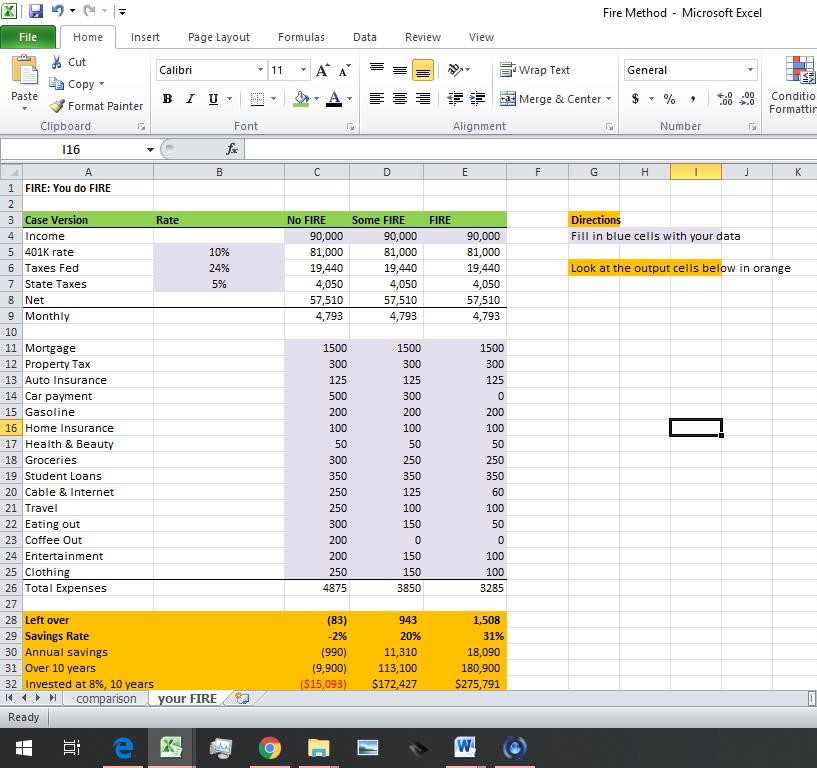Click the font color red A swatch
This screenshot has width=817, height=768.
[333, 99]
